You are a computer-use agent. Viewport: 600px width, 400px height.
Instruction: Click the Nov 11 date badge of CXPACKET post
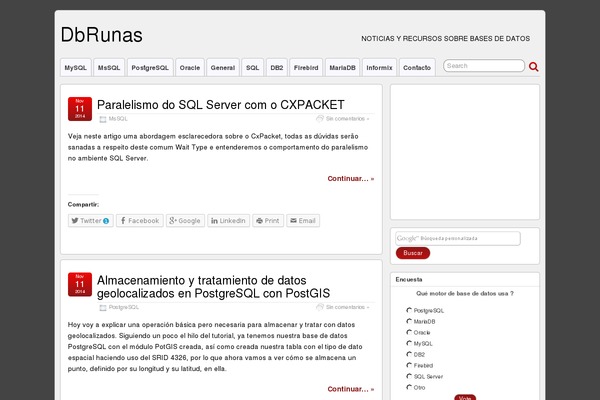coord(80,109)
